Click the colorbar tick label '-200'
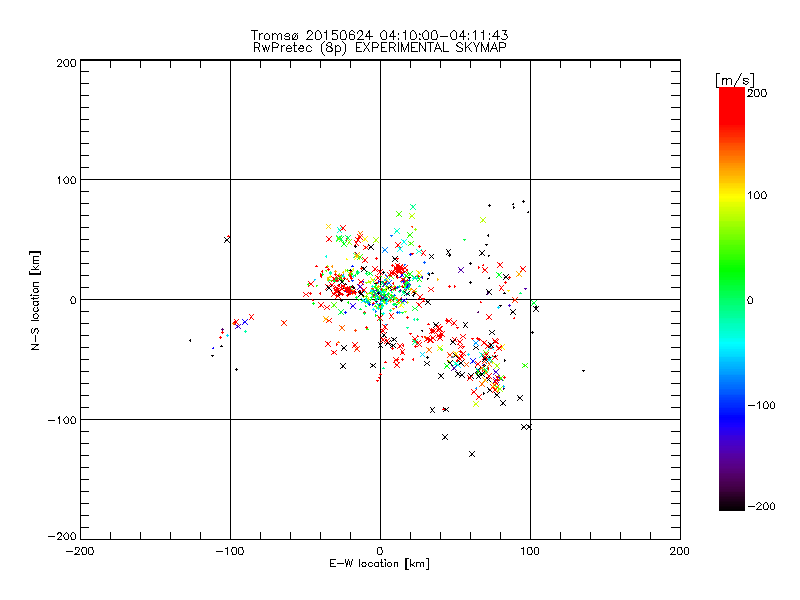The image size is (800, 600). click(761, 506)
